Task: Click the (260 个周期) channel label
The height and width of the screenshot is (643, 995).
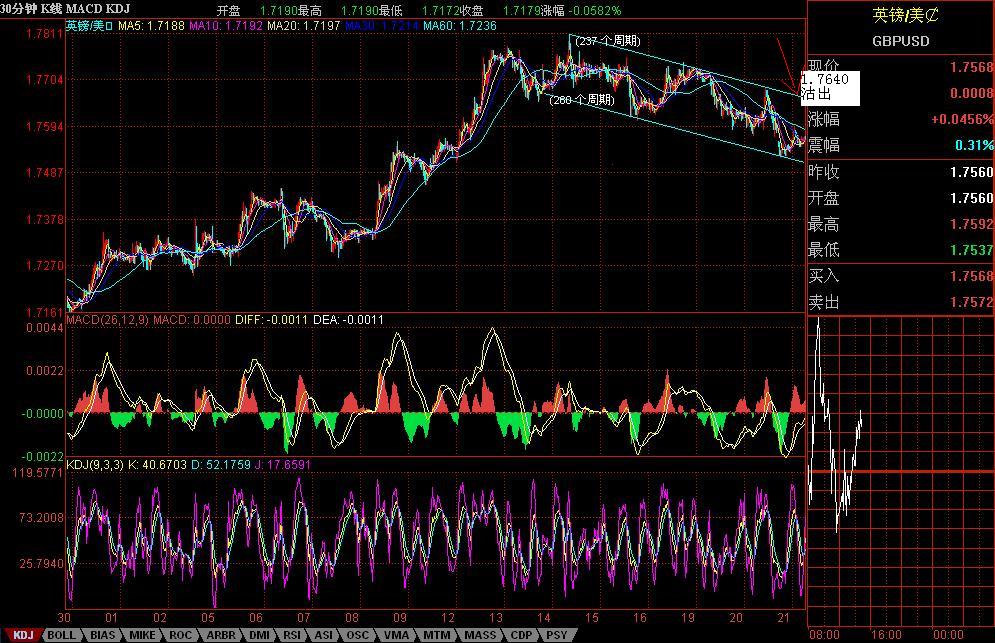Action: click(581, 100)
